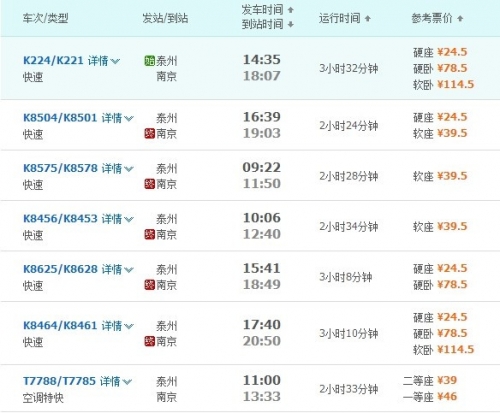Open train K8464/K8461 link
This screenshot has height=413, width=500.
[x=60, y=325]
